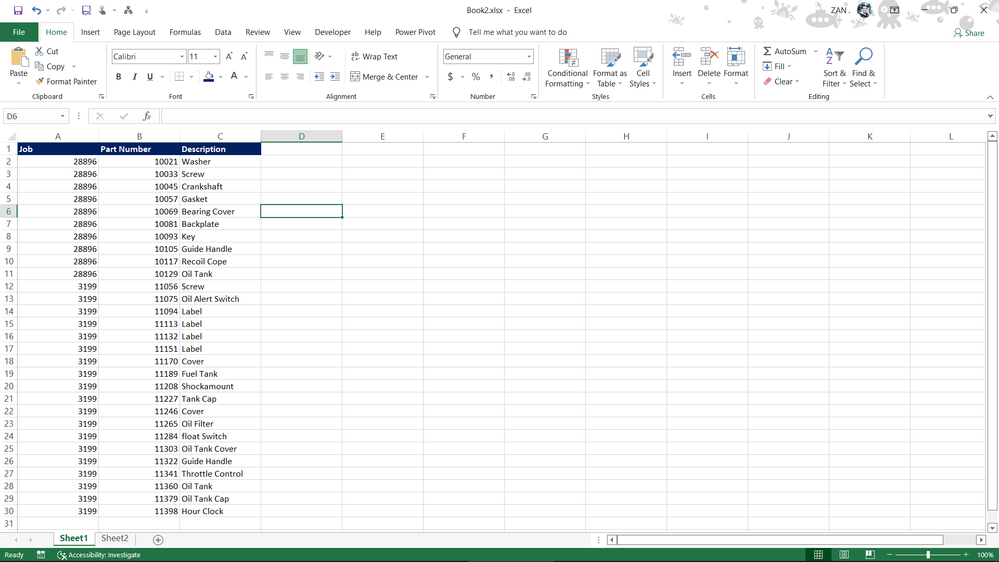Increase decimal places
Viewport: 999px width, 562px height.
(511, 76)
